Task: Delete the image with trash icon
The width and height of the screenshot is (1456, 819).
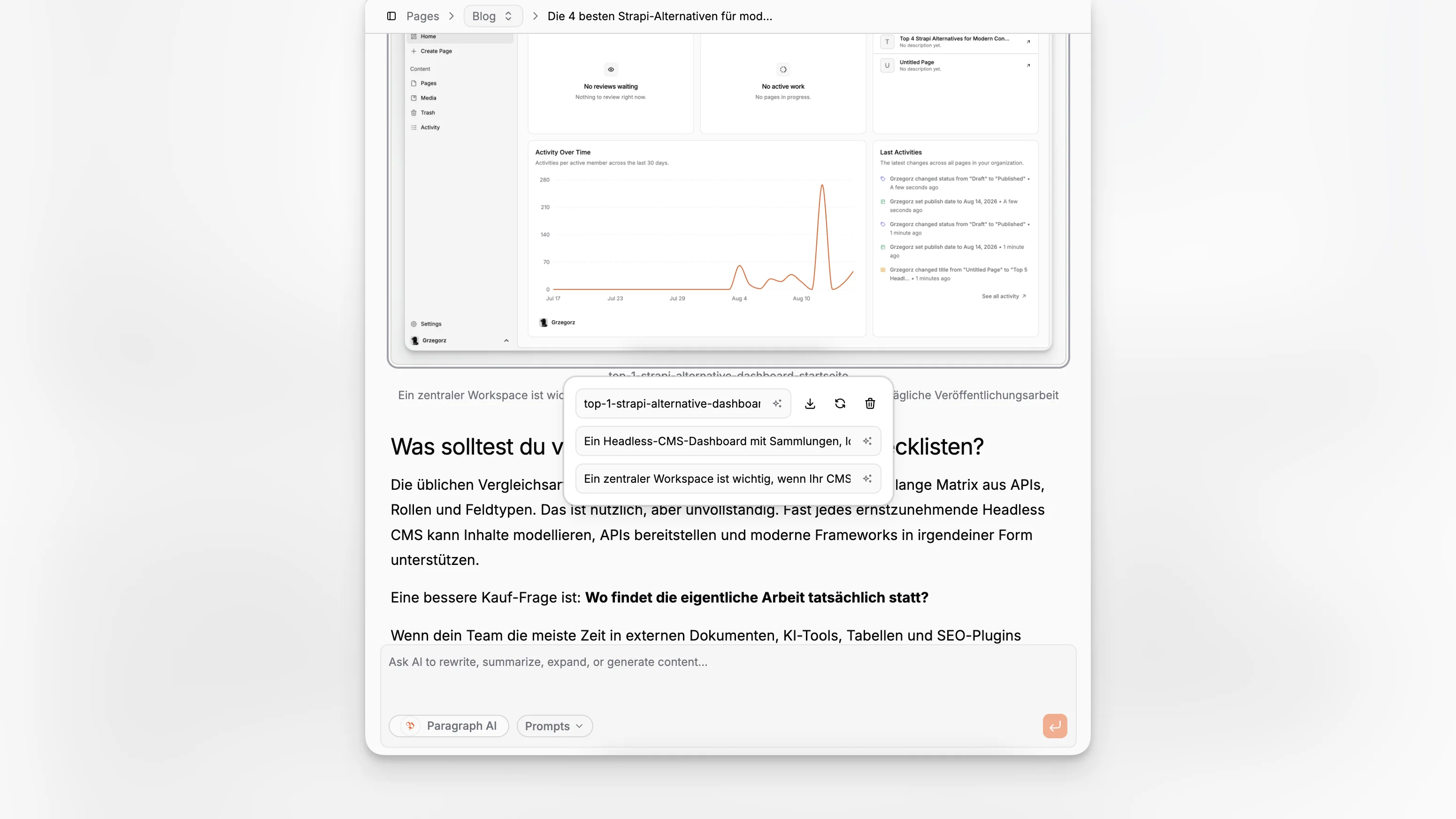Action: tap(870, 403)
